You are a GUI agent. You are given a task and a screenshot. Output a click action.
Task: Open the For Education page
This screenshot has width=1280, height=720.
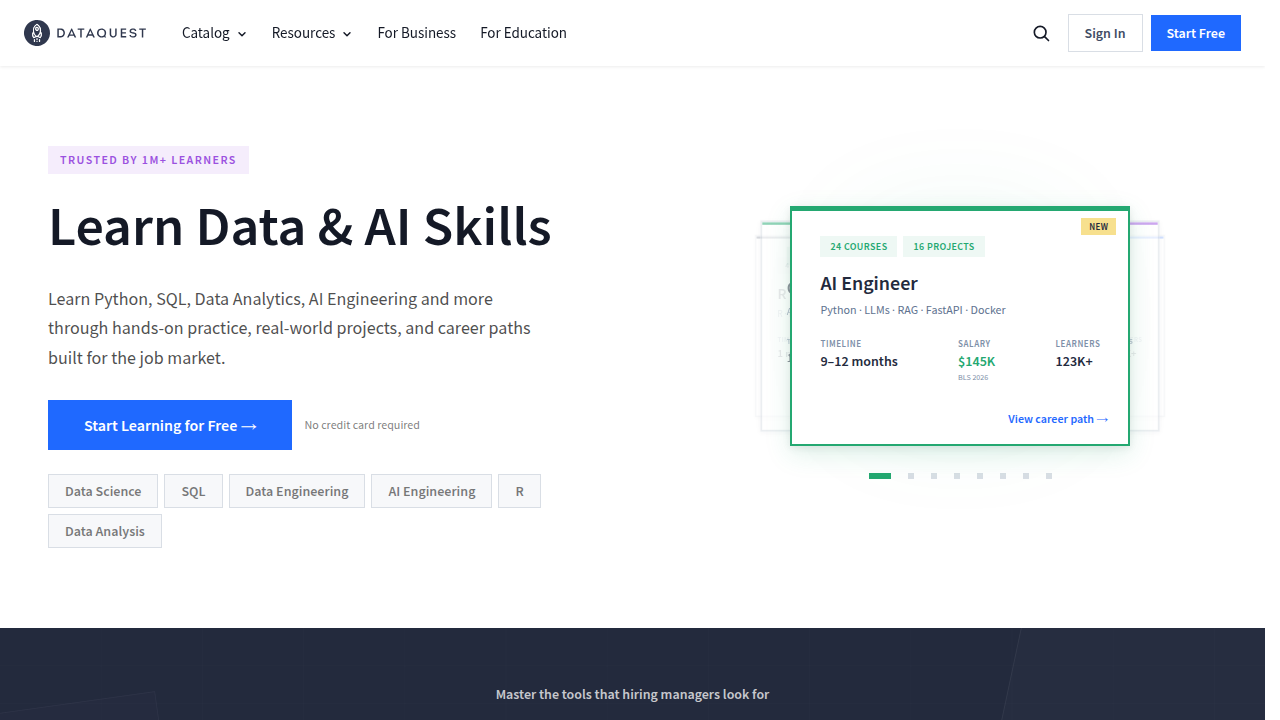pos(523,33)
